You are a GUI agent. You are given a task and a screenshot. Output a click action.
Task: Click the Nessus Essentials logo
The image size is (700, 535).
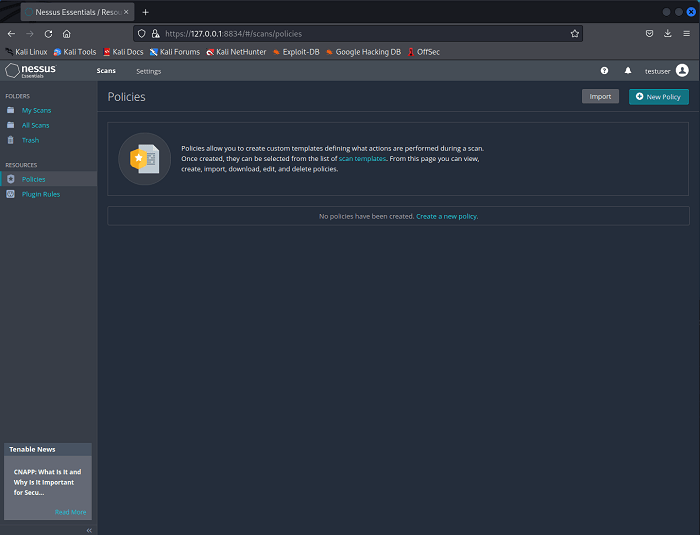(x=31, y=71)
